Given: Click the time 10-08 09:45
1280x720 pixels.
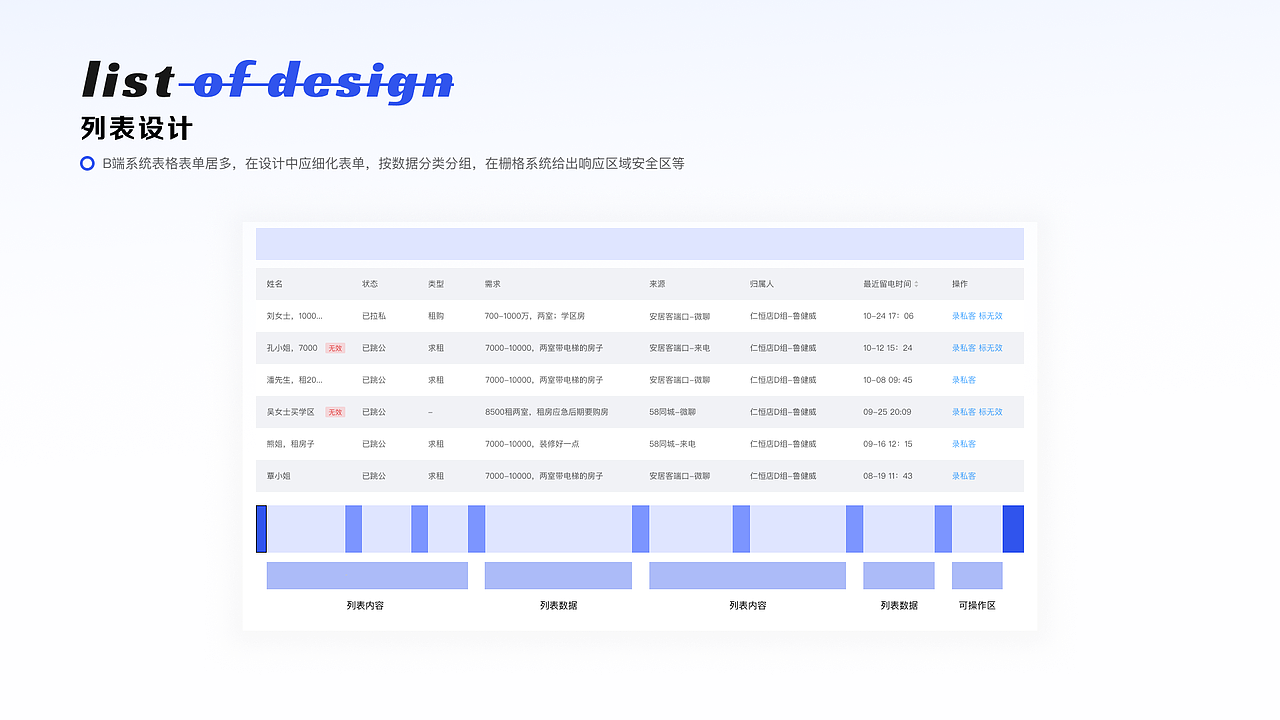Looking at the screenshot, I should click(x=888, y=380).
